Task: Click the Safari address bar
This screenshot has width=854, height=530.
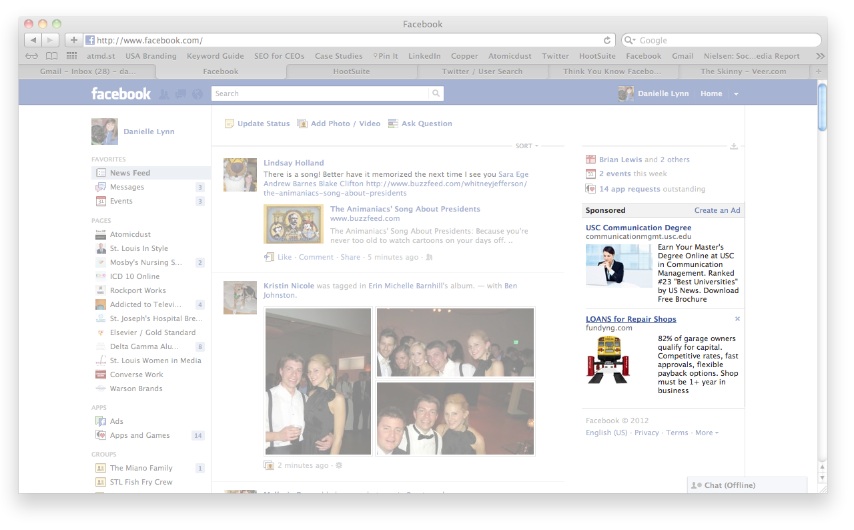Action: click(x=349, y=40)
